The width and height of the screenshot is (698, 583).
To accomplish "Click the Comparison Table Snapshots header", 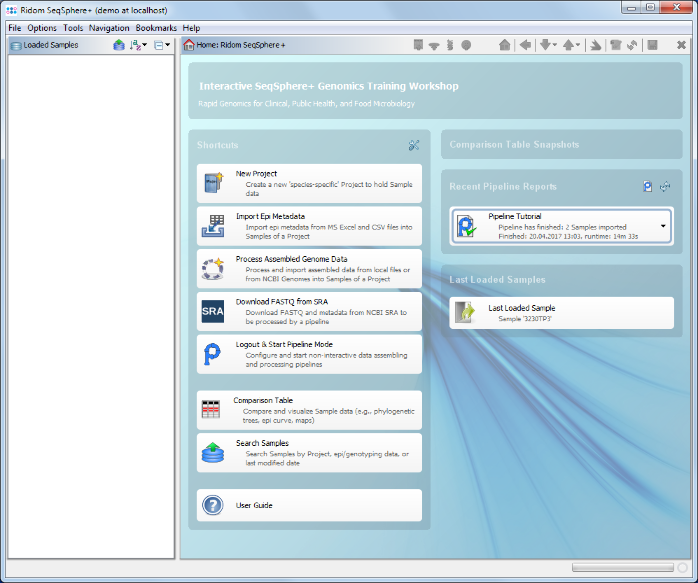I will 514,145.
